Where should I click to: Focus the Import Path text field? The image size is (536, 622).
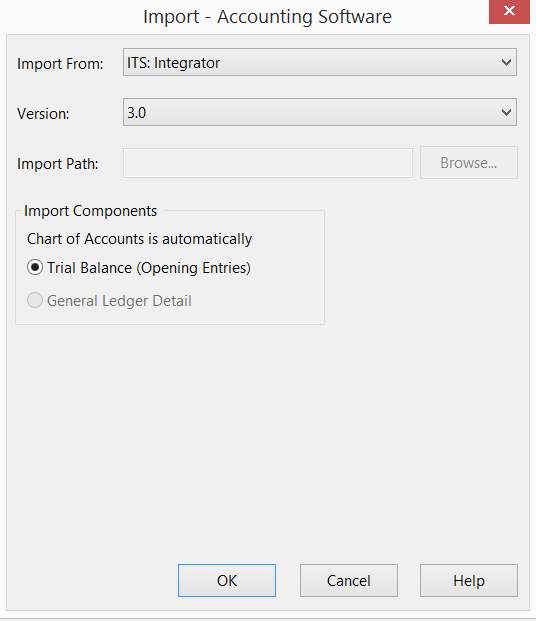[268, 163]
